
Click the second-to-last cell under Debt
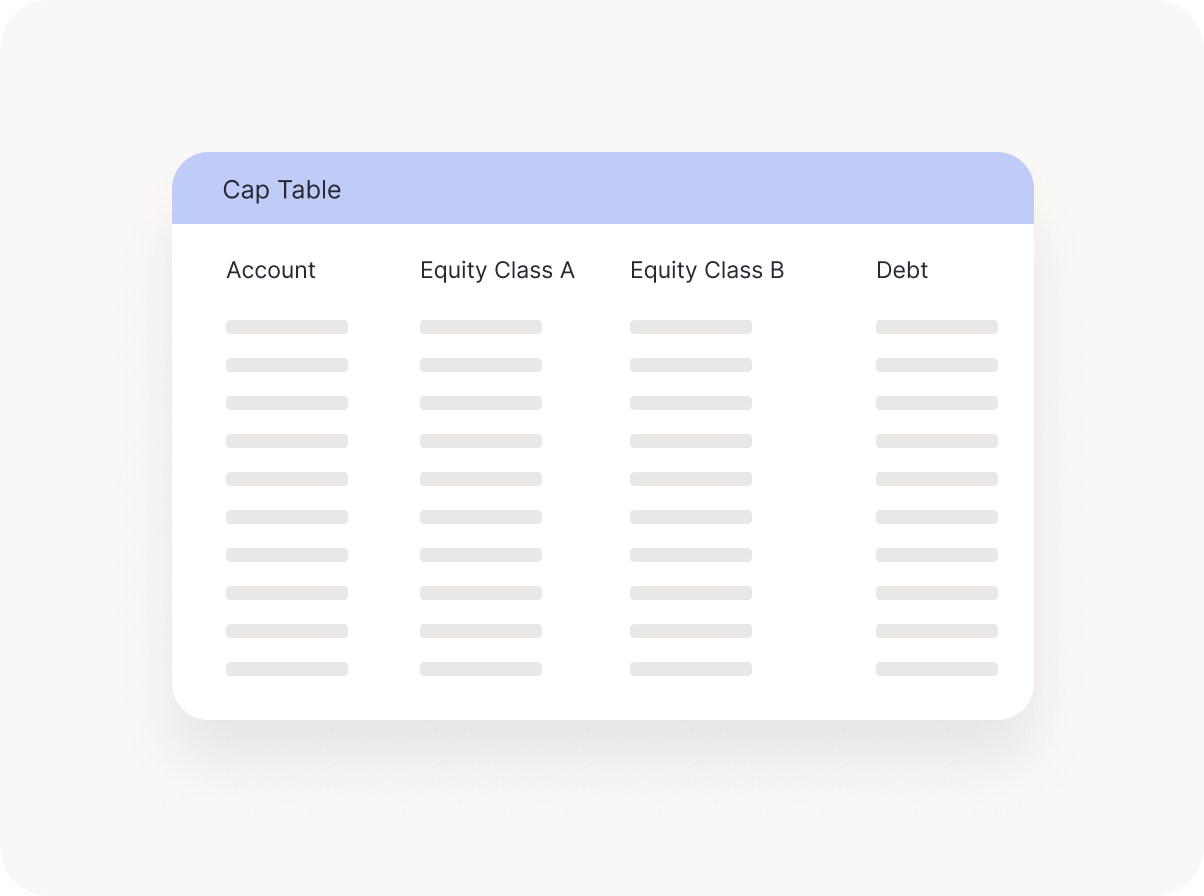[937, 631]
